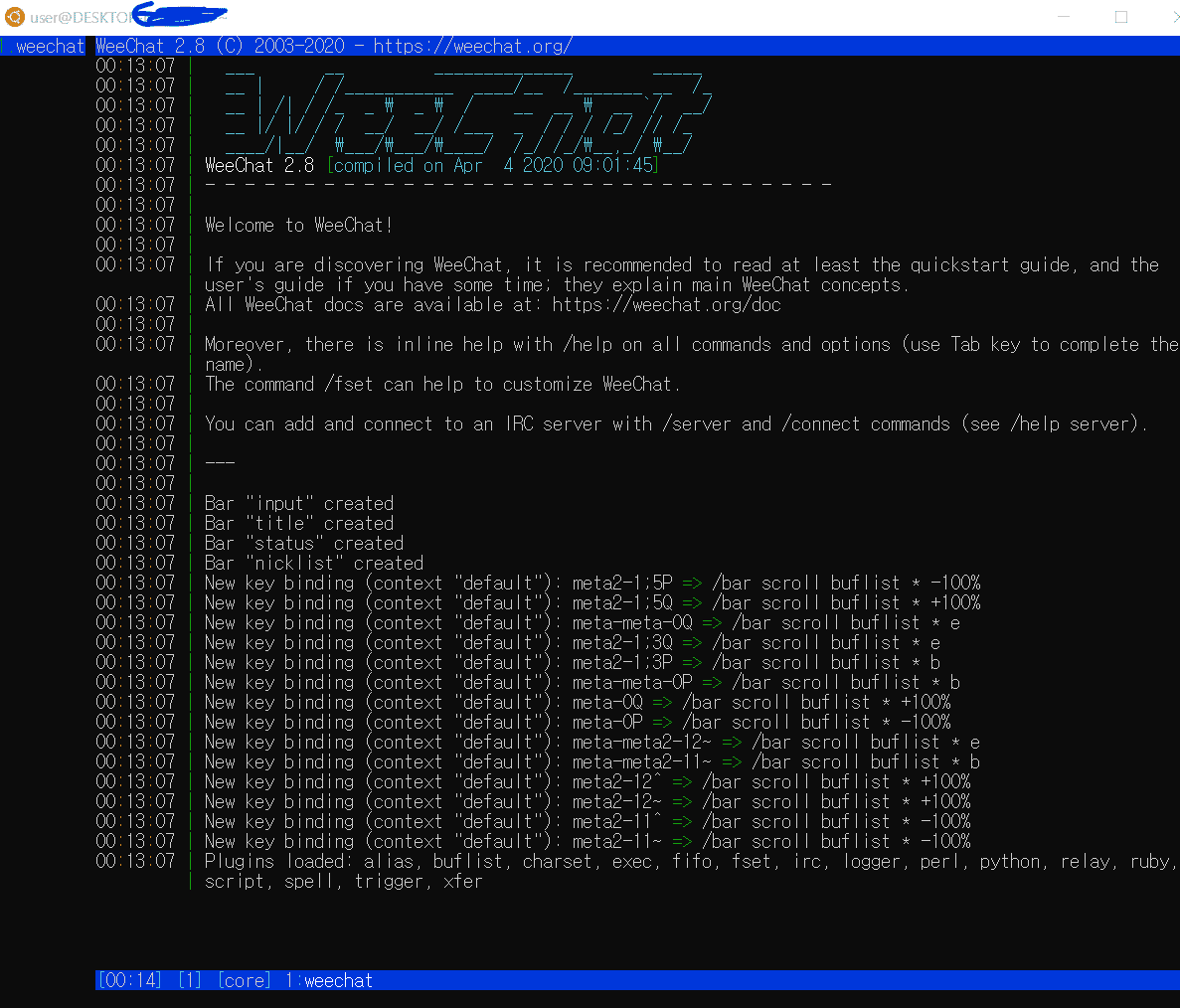Maximize the terminal window

point(1121,17)
